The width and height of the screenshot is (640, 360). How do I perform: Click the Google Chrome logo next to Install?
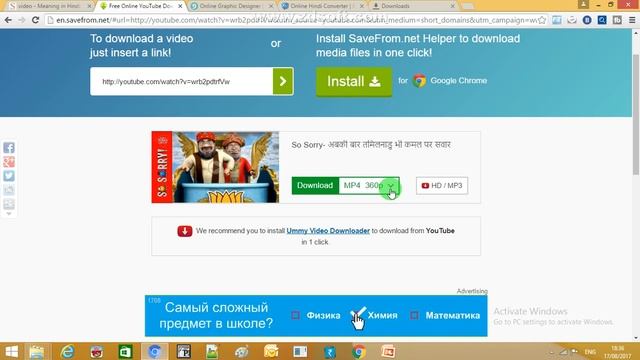[x=419, y=81]
